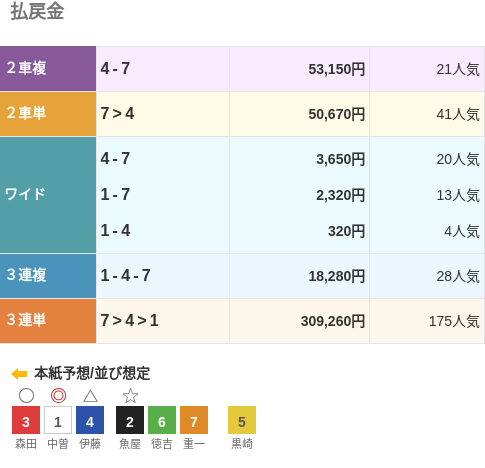Select the green number 6 badge for 徳吉

click(x=162, y=420)
